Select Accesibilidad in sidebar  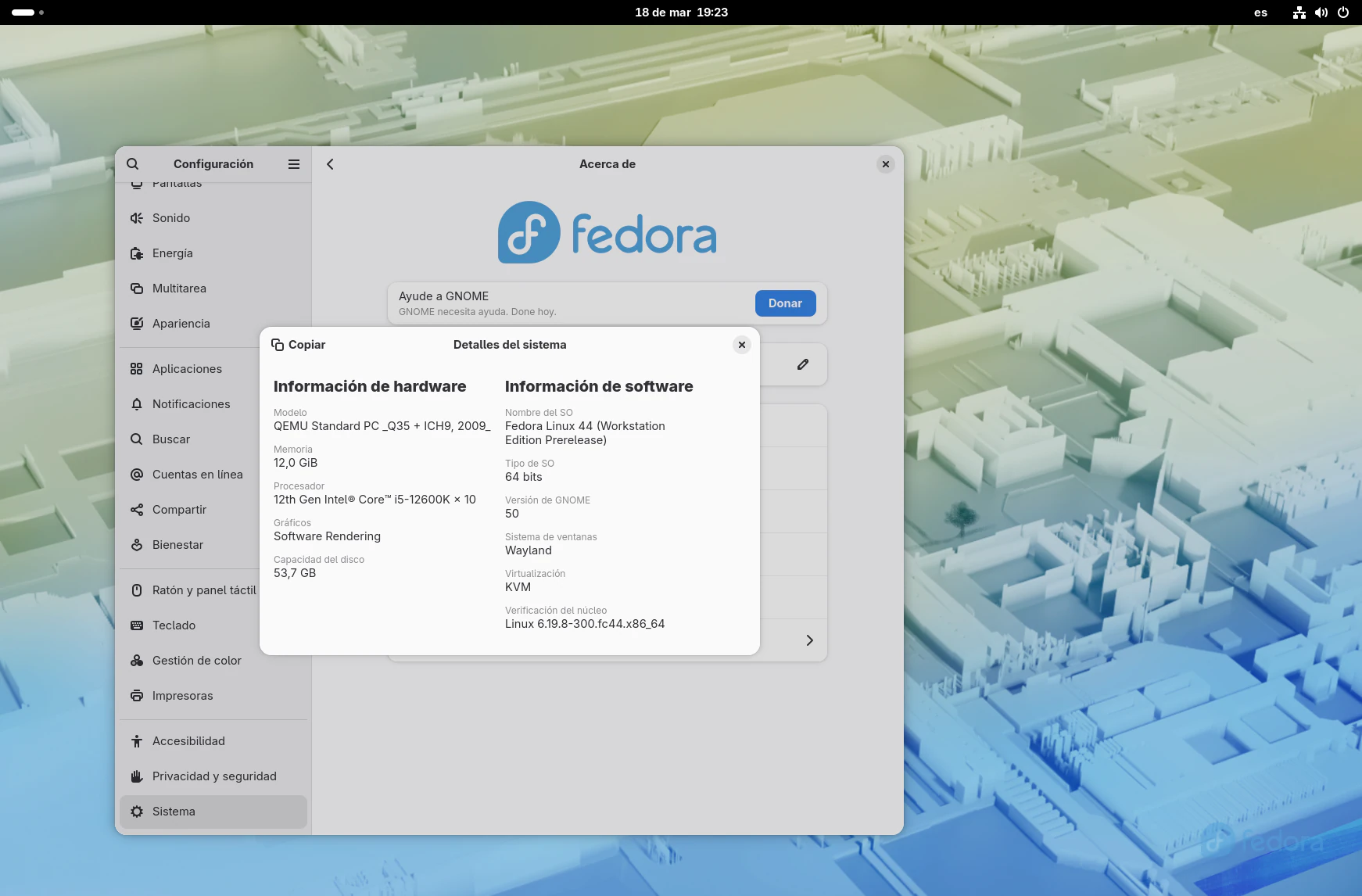click(x=188, y=741)
